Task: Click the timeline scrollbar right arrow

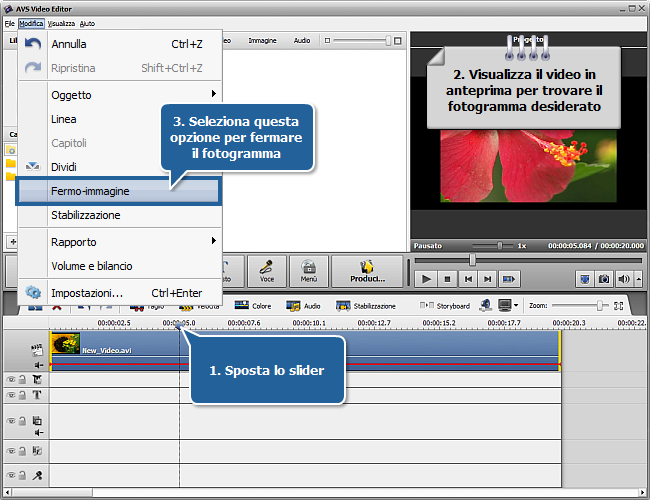Action: pos(642,493)
